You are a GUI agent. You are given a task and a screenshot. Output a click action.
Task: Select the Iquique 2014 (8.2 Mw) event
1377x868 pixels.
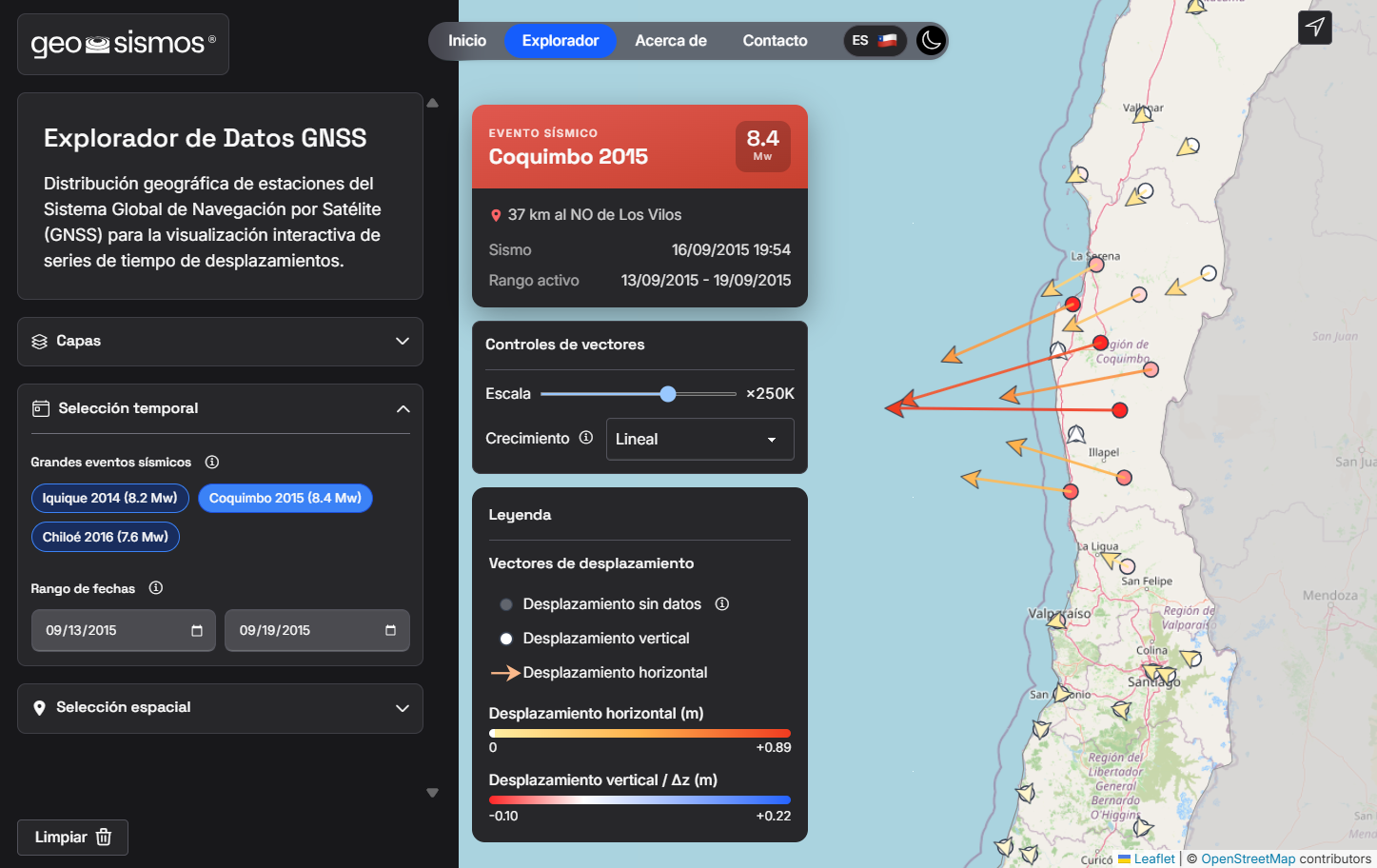(110, 498)
